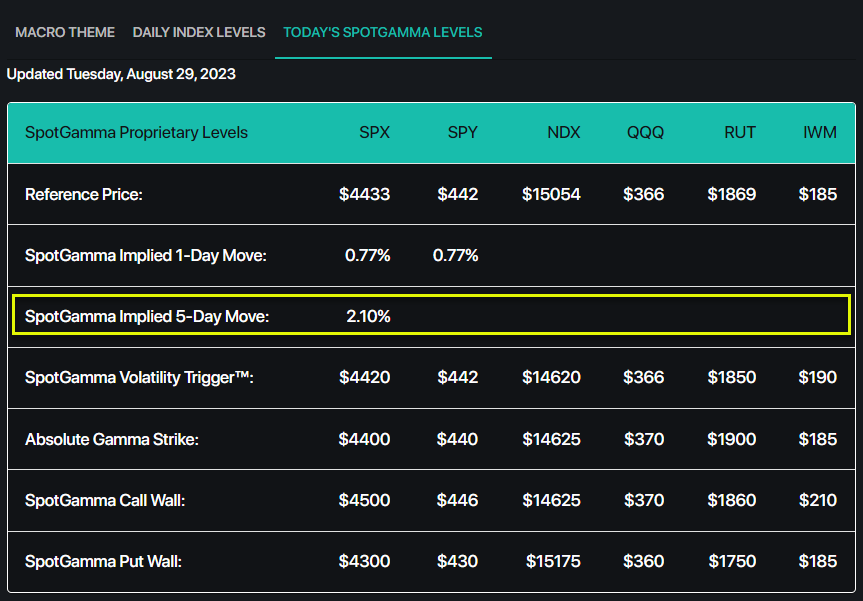Select the RUT column header
The height and width of the screenshot is (601, 863).
point(739,131)
